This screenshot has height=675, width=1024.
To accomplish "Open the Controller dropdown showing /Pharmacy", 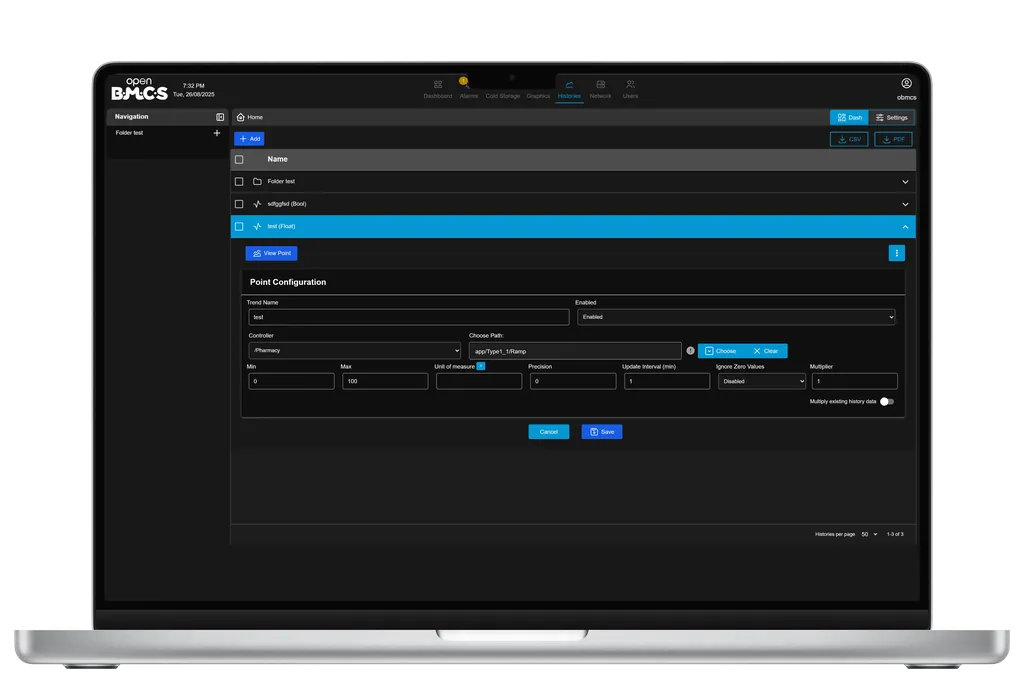I will tap(355, 351).
